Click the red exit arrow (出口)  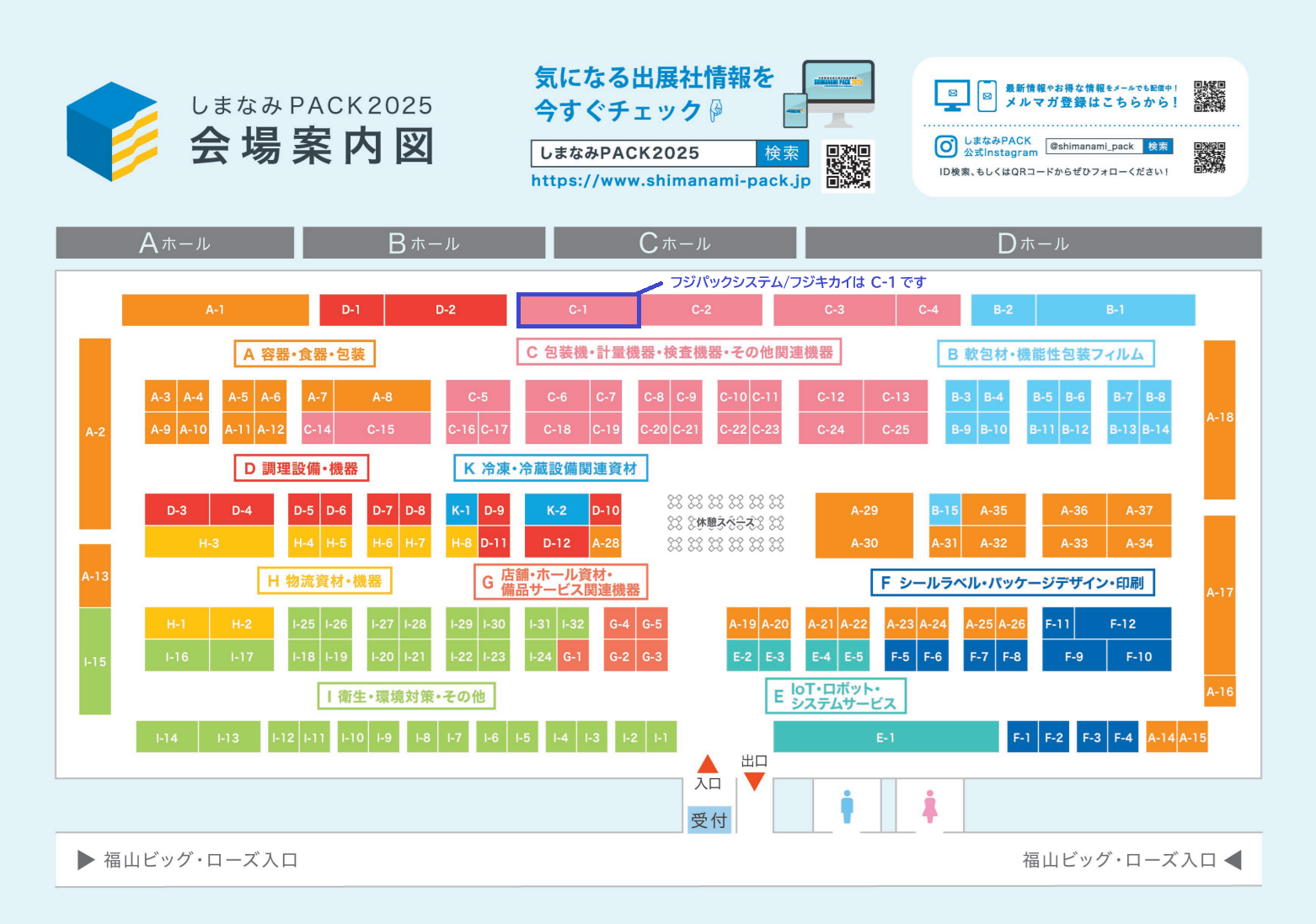click(x=754, y=782)
